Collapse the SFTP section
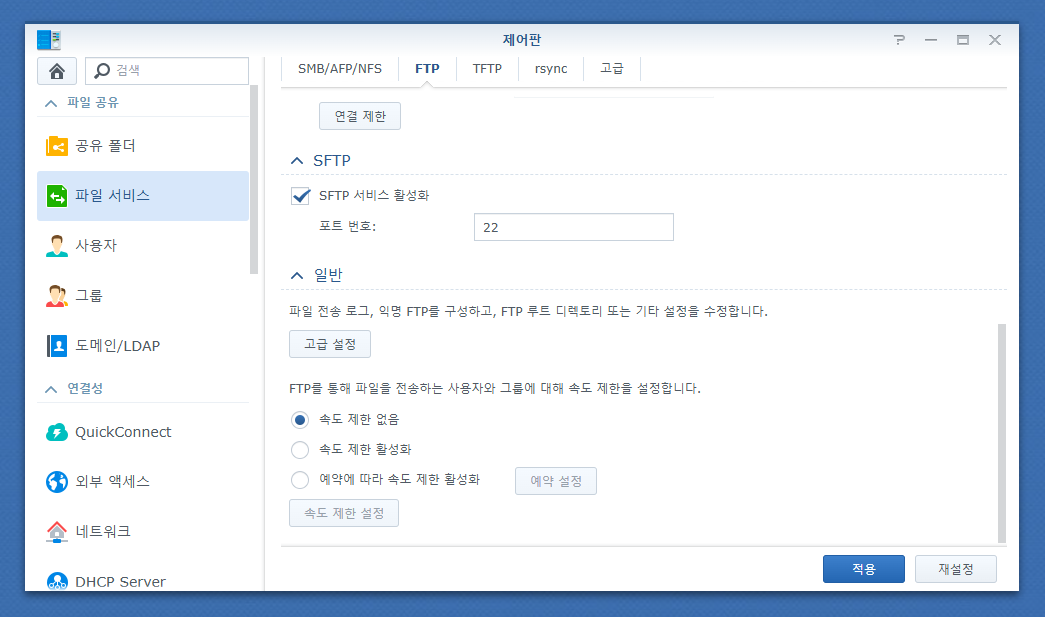The height and width of the screenshot is (617, 1045). pos(297,161)
